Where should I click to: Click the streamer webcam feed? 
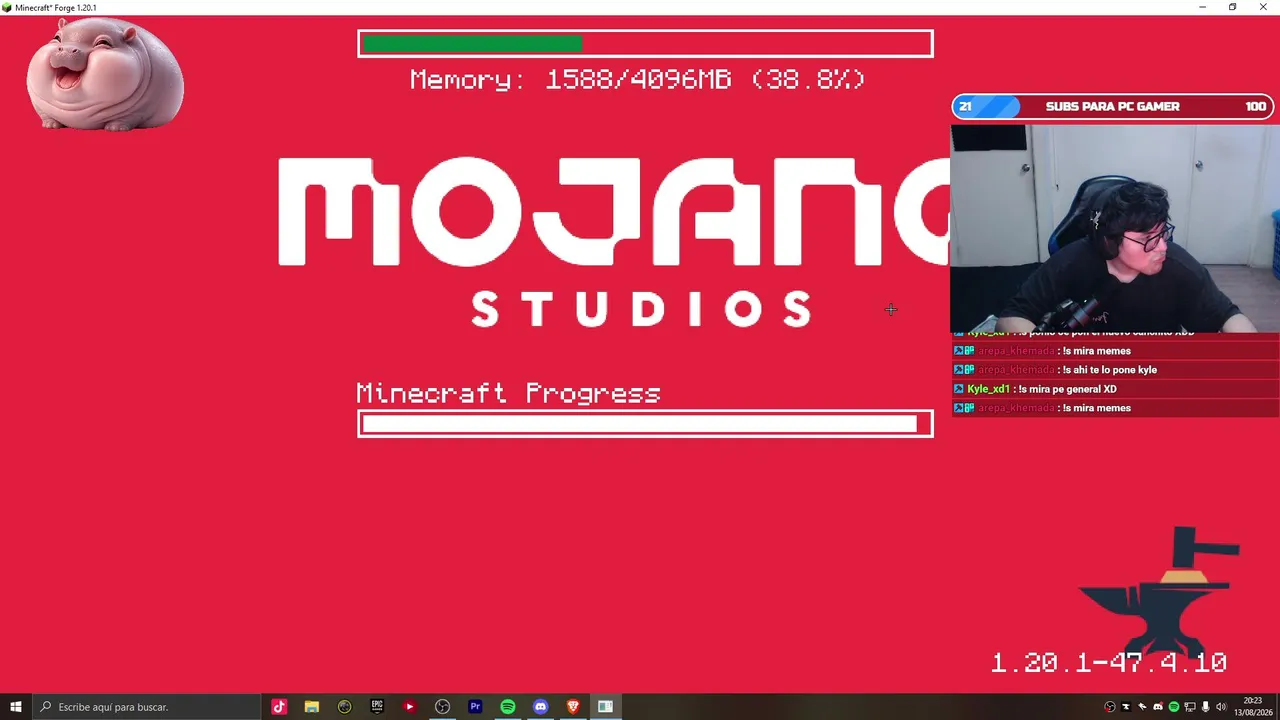click(x=1115, y=229)
